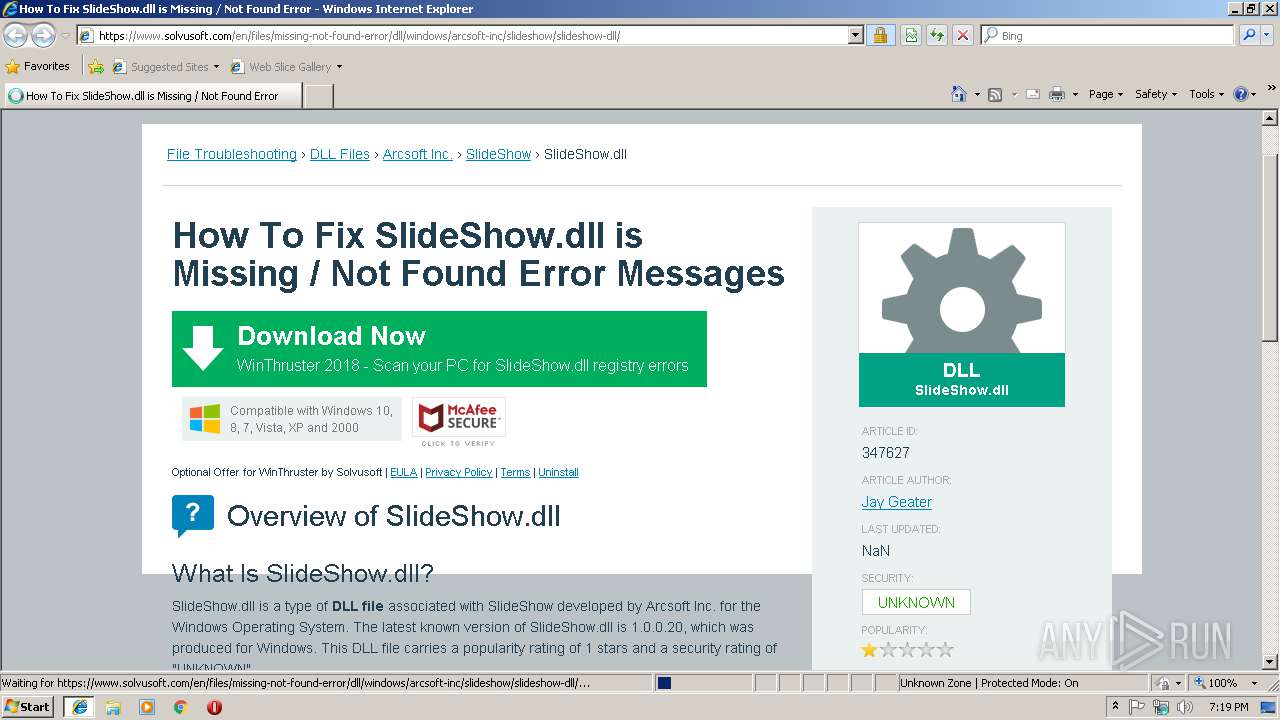Expand the Print options dropdown arrow
This screenshot has width=1280, height=720.
1075,95
